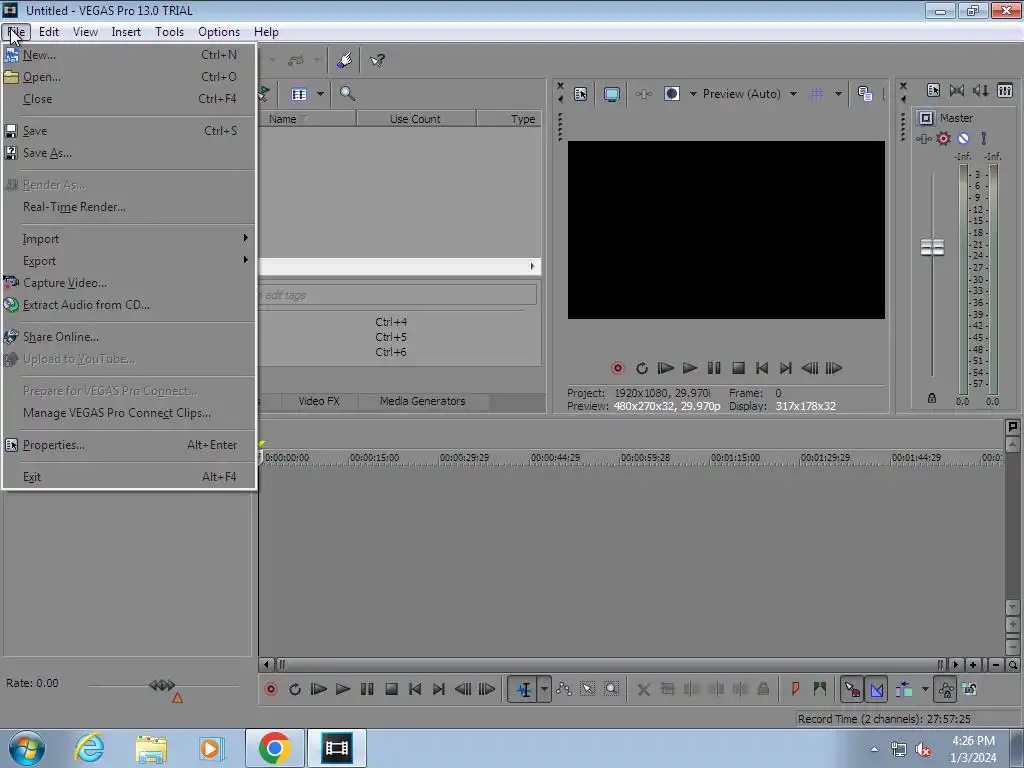Click Record on timeline transport bar

coord(271,690)
